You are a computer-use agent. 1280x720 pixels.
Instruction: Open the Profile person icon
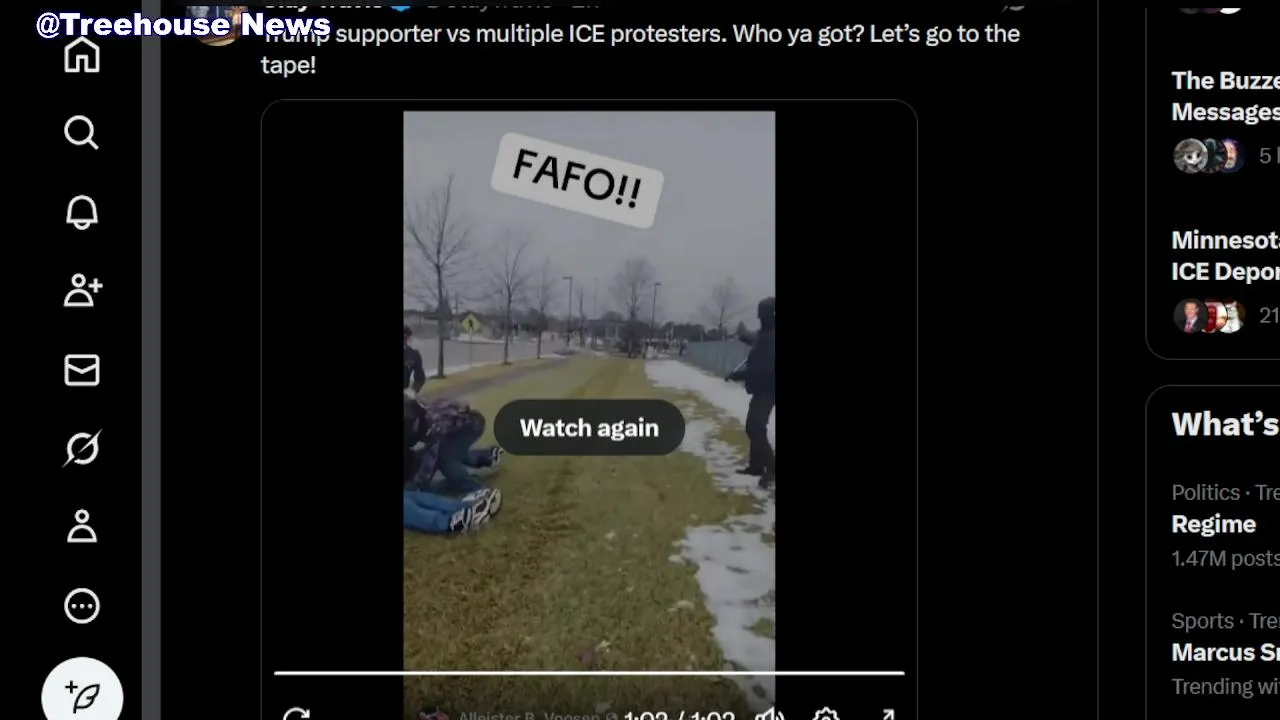click(x=82, y=526)
